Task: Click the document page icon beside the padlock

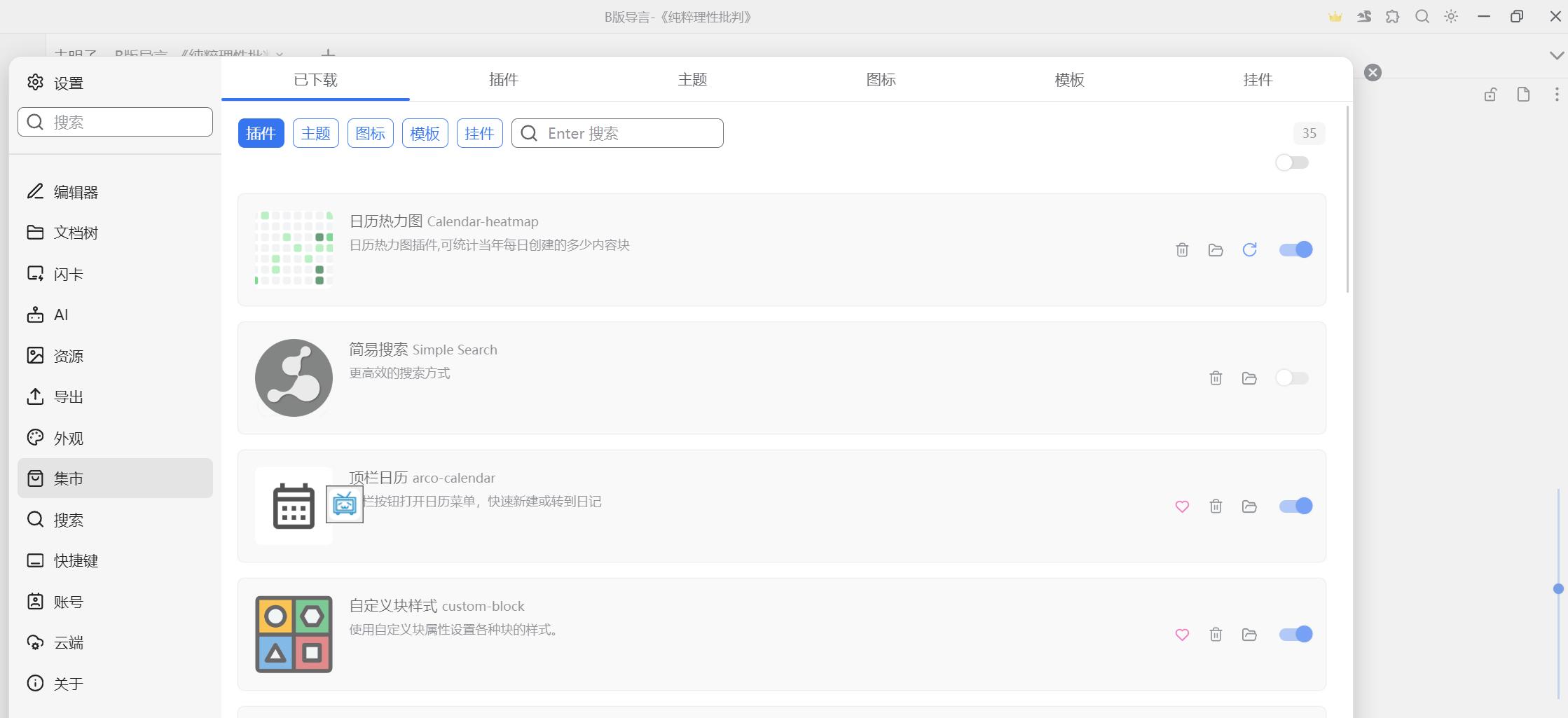Action: (x=1523, y=95)
